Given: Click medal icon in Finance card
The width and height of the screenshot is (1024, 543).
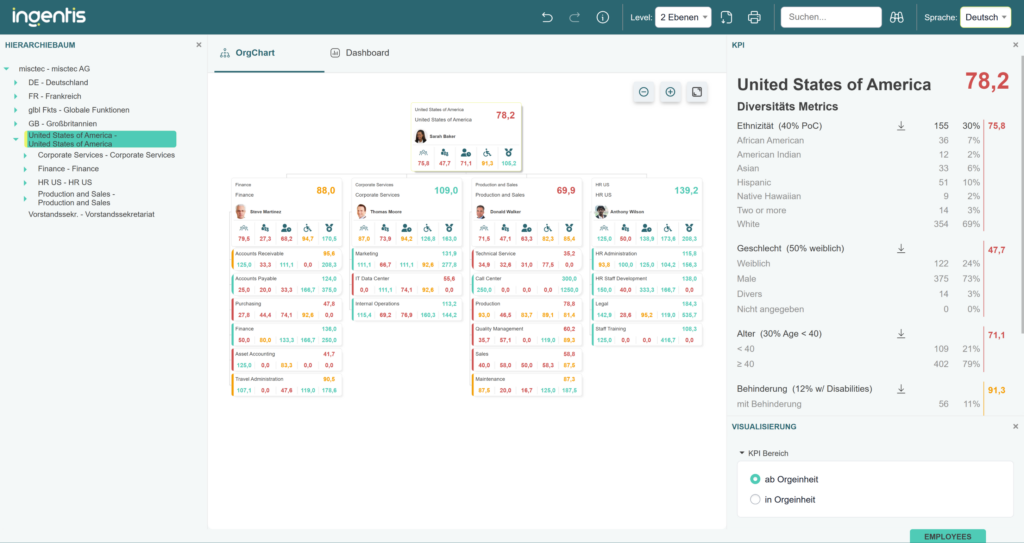Looking at the screenshot, I should (329, 228).
